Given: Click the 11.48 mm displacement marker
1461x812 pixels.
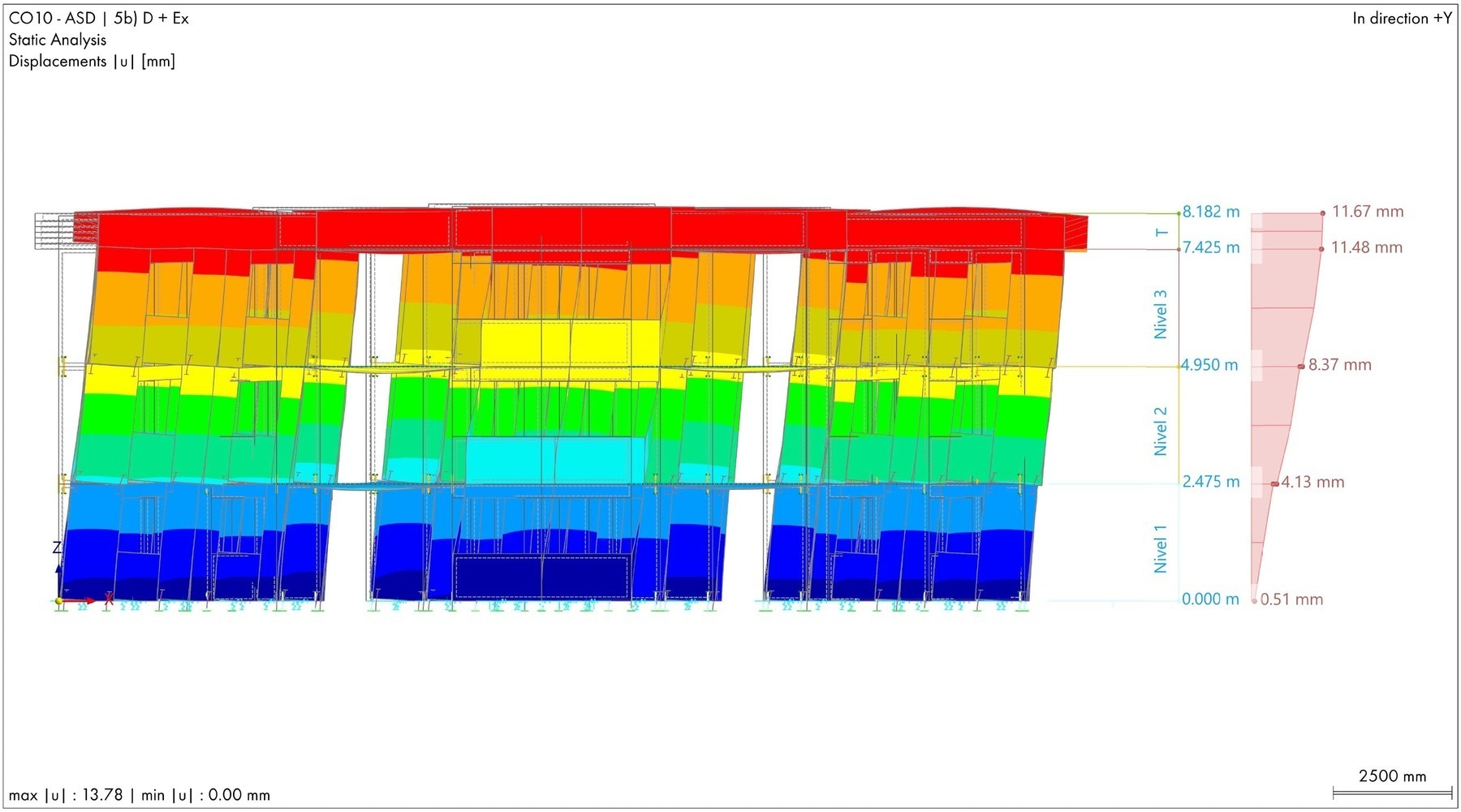Looking at the screenshot, I should pyautogui.click(x=1322, y=248).
